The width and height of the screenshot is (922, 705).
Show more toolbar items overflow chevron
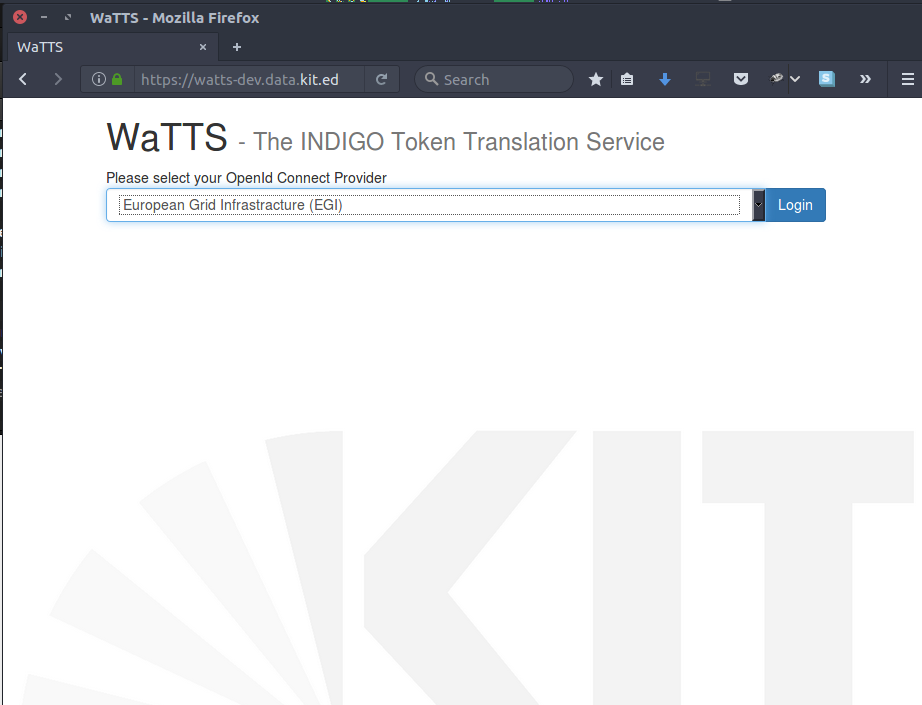[x=865, y=79]
